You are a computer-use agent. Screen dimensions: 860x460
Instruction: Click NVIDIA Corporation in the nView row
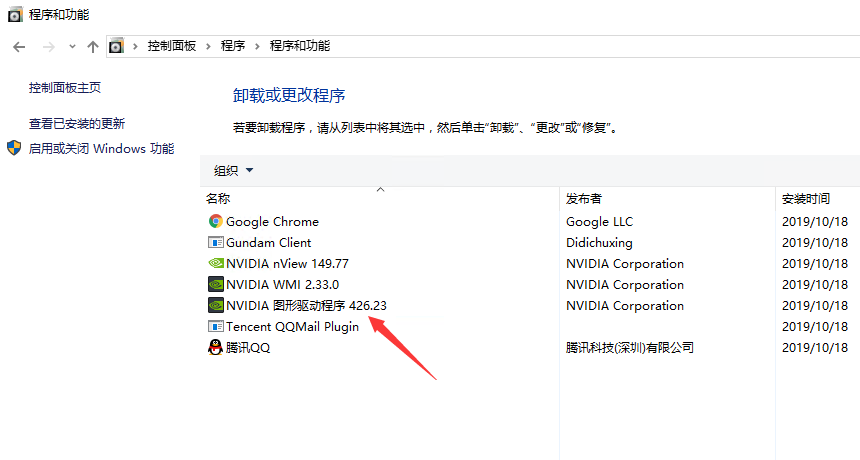coord(625,264)
